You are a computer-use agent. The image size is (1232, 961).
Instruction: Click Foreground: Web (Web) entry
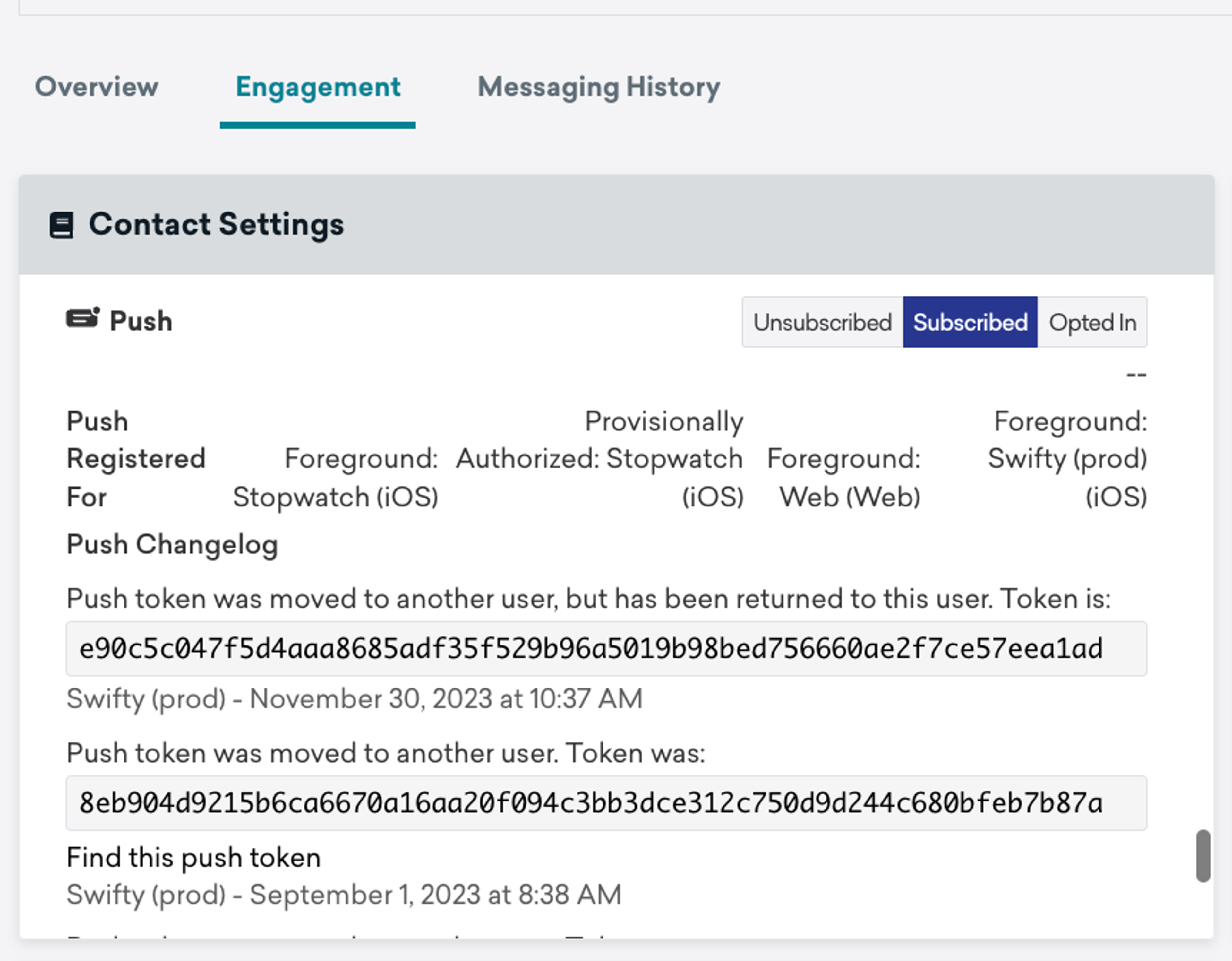click(x=844, y=478)
